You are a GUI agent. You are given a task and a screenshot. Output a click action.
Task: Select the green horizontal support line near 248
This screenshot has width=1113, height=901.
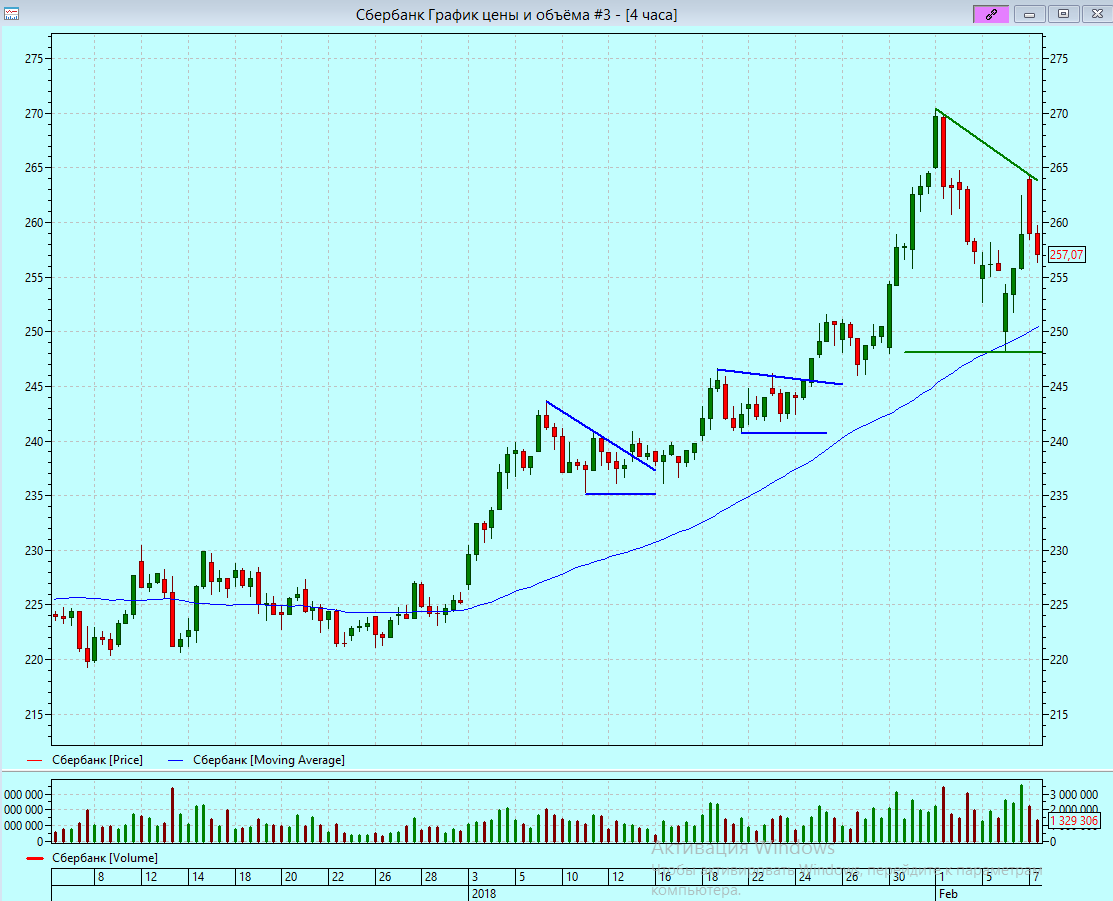[x=973, y=352]
